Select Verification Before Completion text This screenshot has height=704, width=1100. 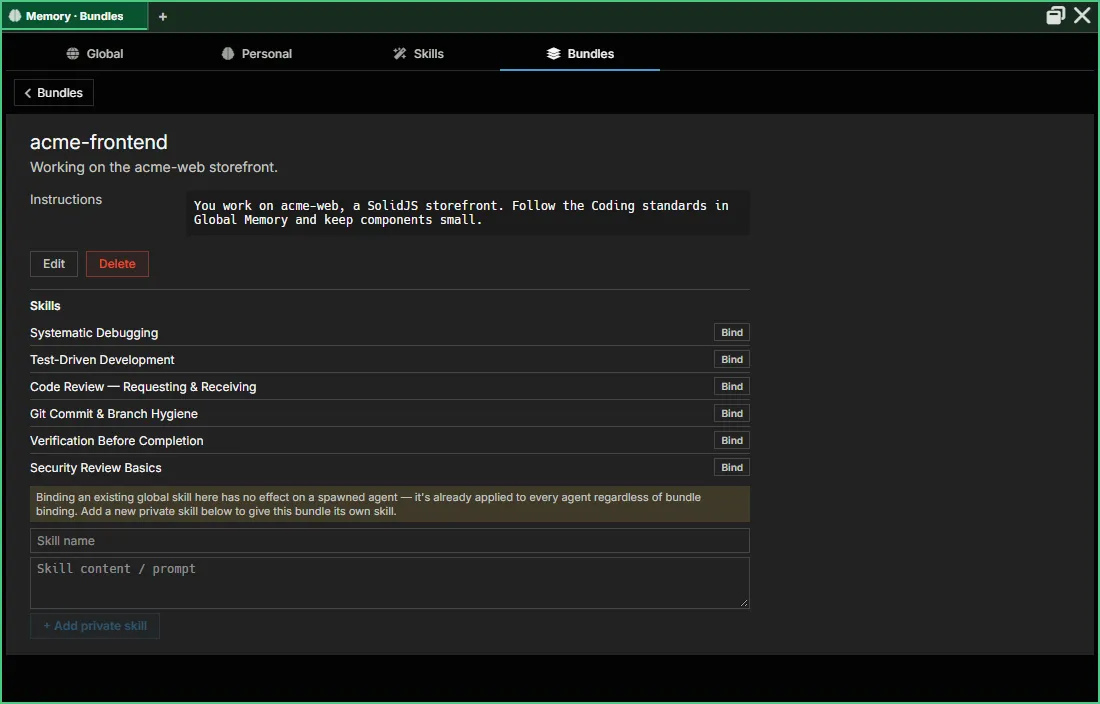pos(116,441)
